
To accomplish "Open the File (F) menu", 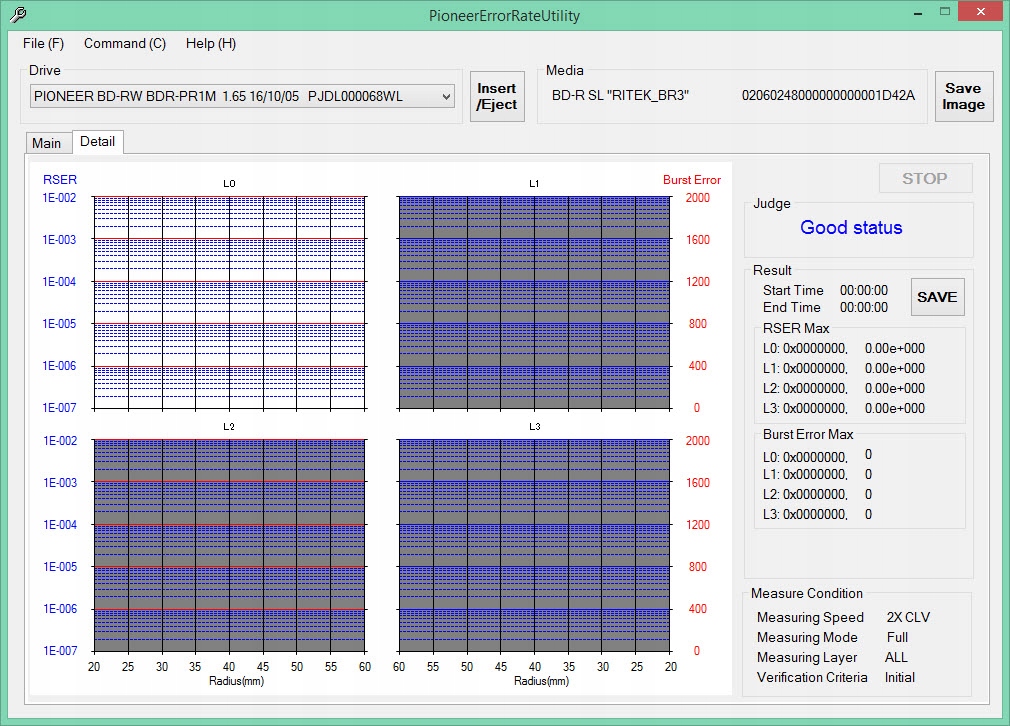I will click(x=43, y=43).
